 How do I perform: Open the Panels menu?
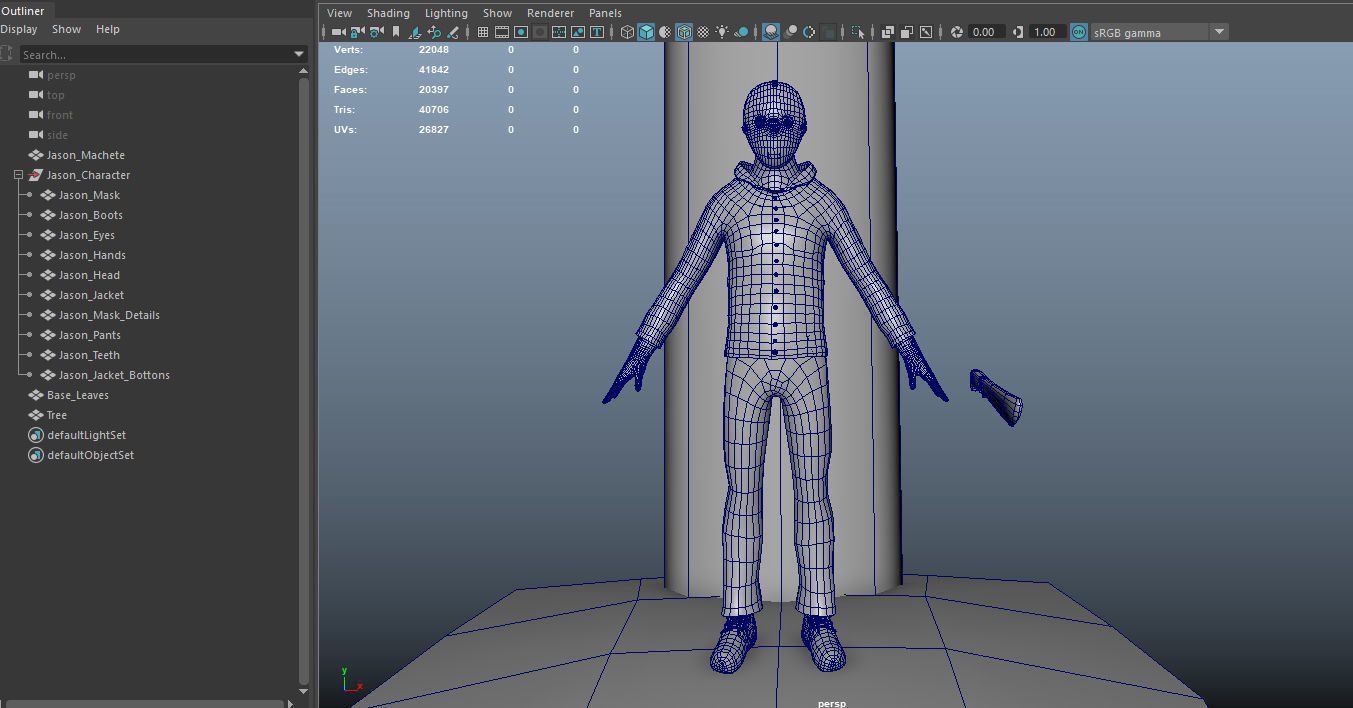tap(605, 13)
